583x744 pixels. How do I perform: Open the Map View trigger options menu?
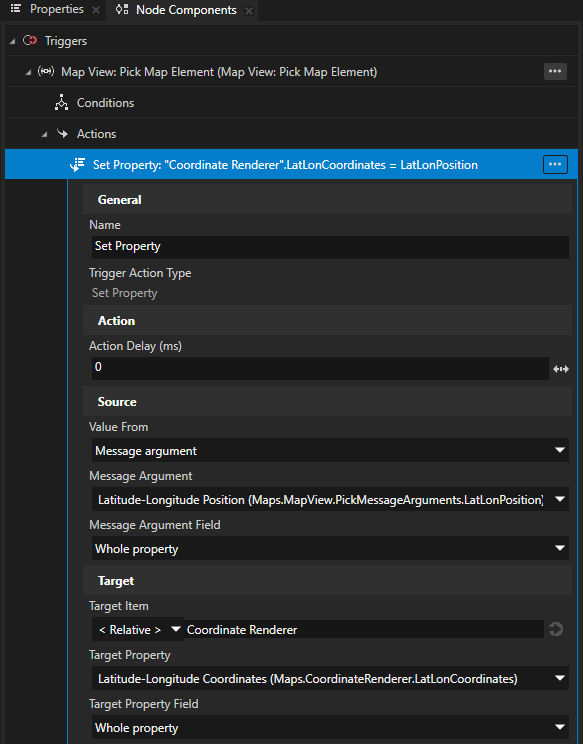coord(555,71)
